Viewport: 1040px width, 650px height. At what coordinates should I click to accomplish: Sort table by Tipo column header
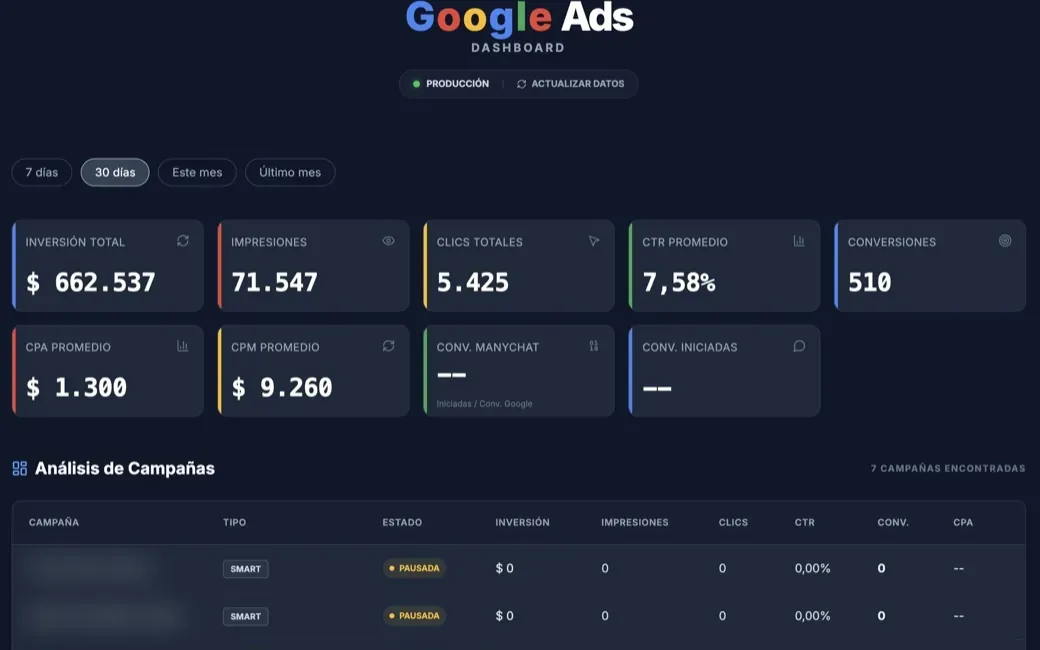pos(234,522)
